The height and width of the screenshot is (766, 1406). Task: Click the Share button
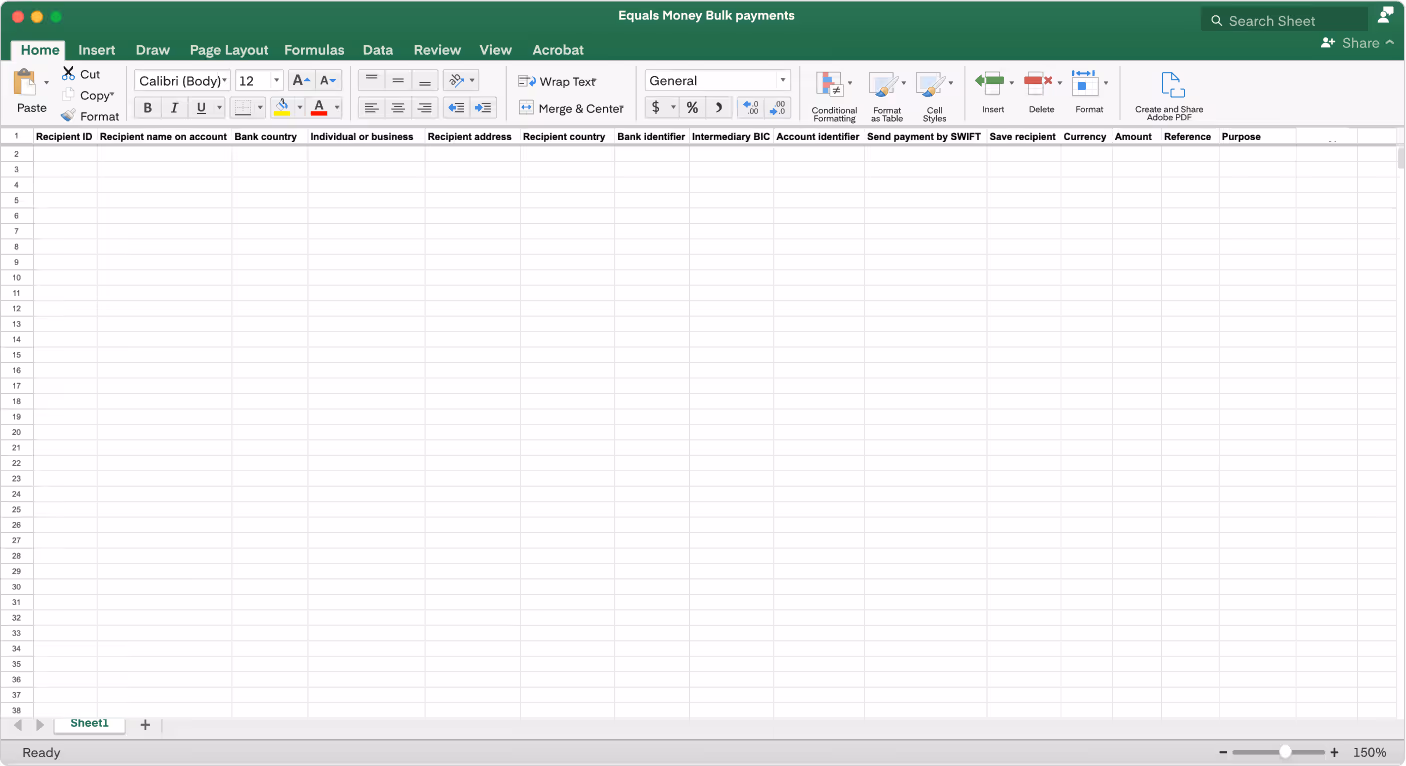(x=1357, y=43)
